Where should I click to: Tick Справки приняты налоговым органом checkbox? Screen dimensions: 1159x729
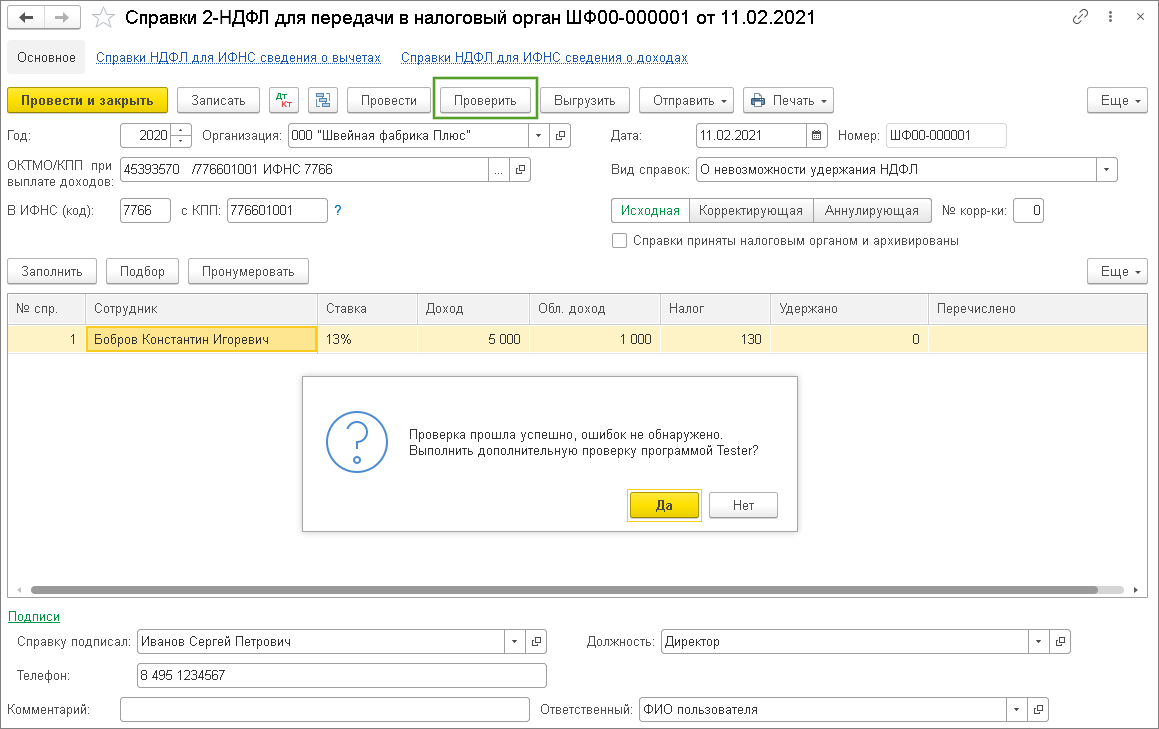619,240
